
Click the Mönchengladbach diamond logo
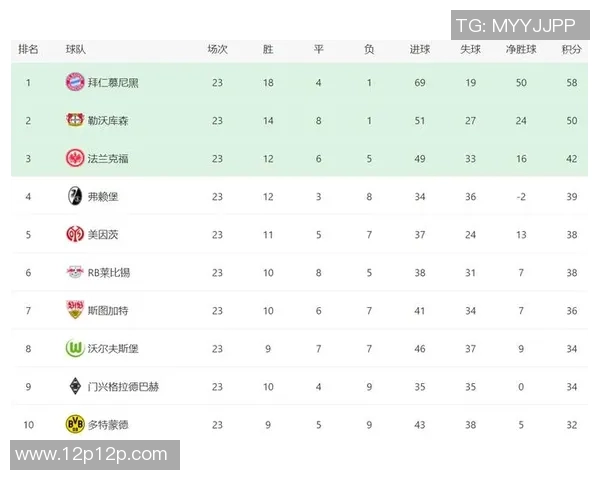point(74,386)
